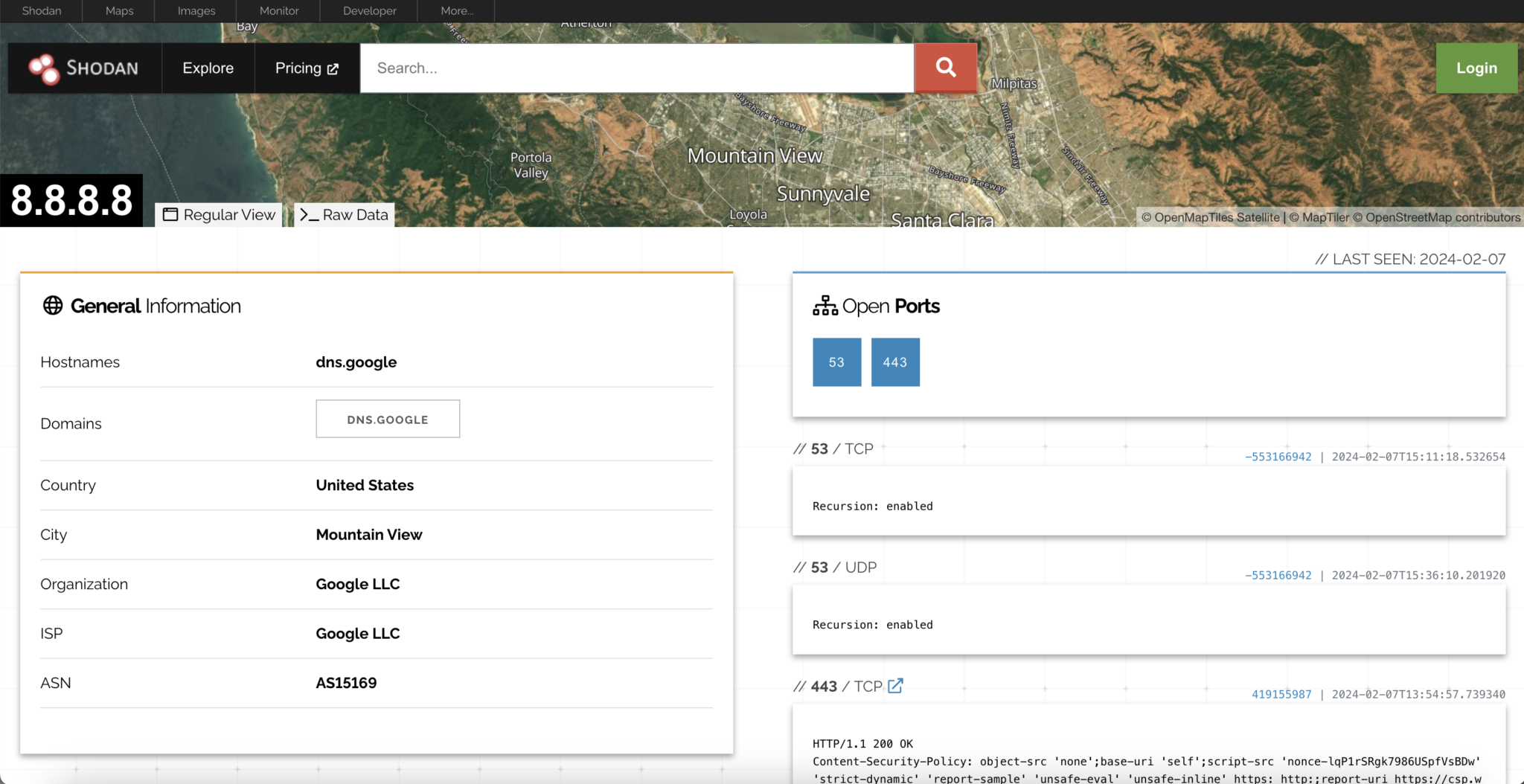Click the red search magnifier icon
The image size is (1524, 784).
click(x=944, y=68)
